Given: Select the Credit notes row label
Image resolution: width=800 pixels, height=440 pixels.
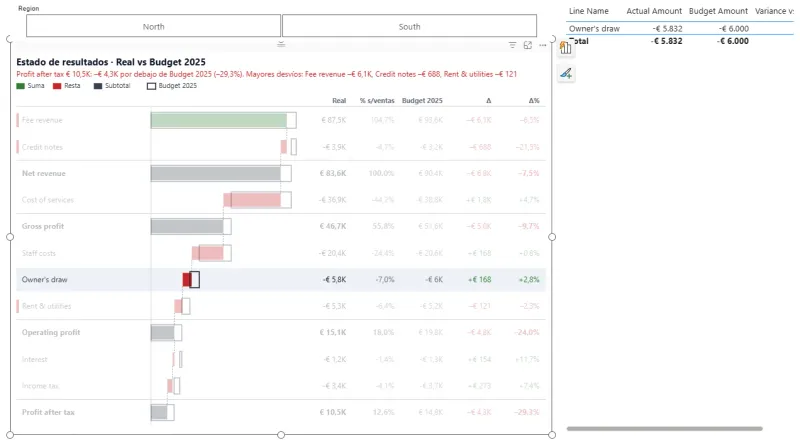Looking at the screenshot, I should [x=42, y=147].
